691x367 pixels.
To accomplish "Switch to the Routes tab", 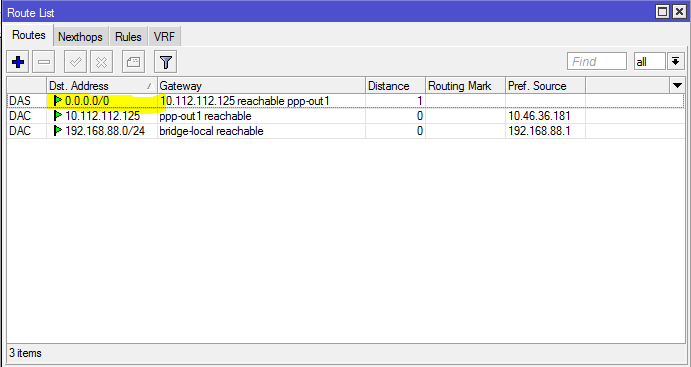I will pyautogui.click(x=29, y=35).
